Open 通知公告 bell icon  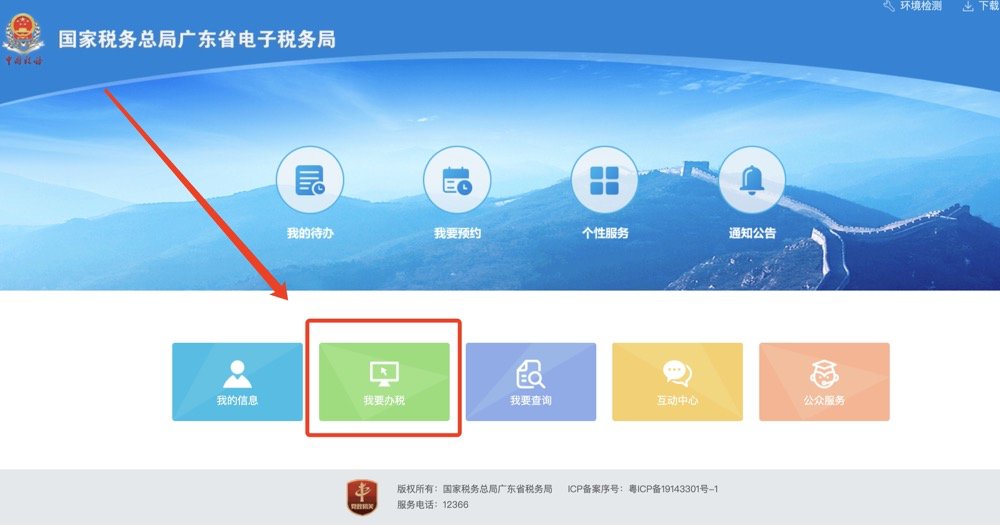coord(752,180)
